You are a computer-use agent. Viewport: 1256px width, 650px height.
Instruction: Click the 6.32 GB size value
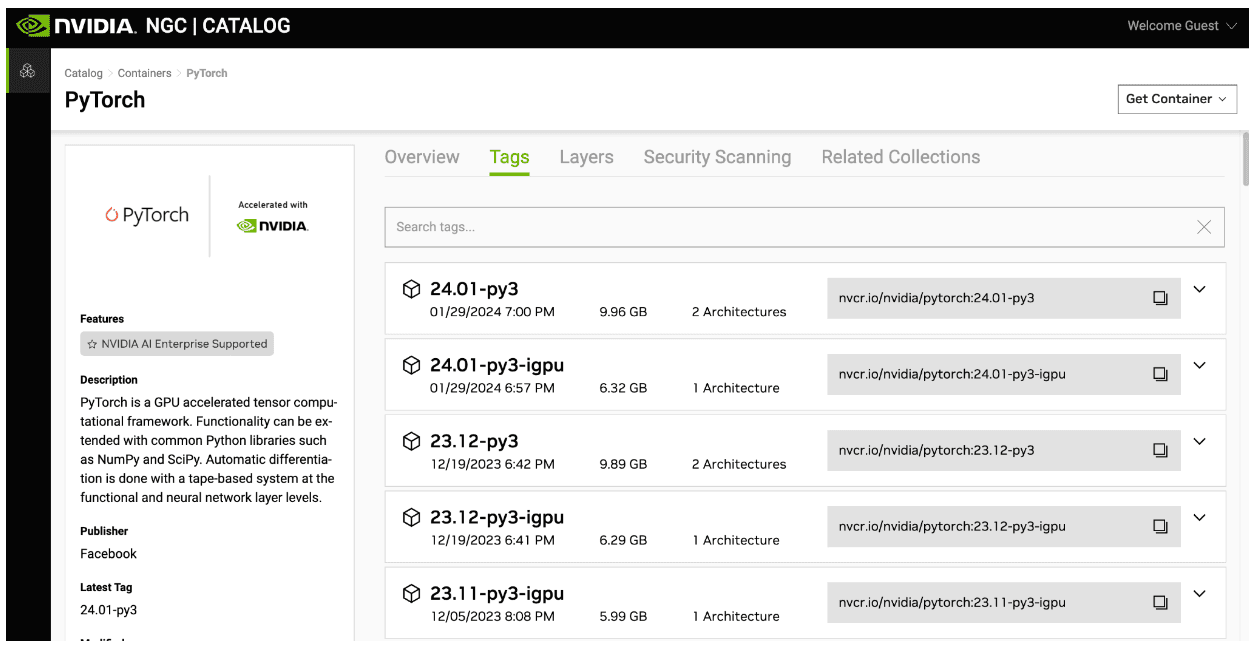[x=623, y=388]
